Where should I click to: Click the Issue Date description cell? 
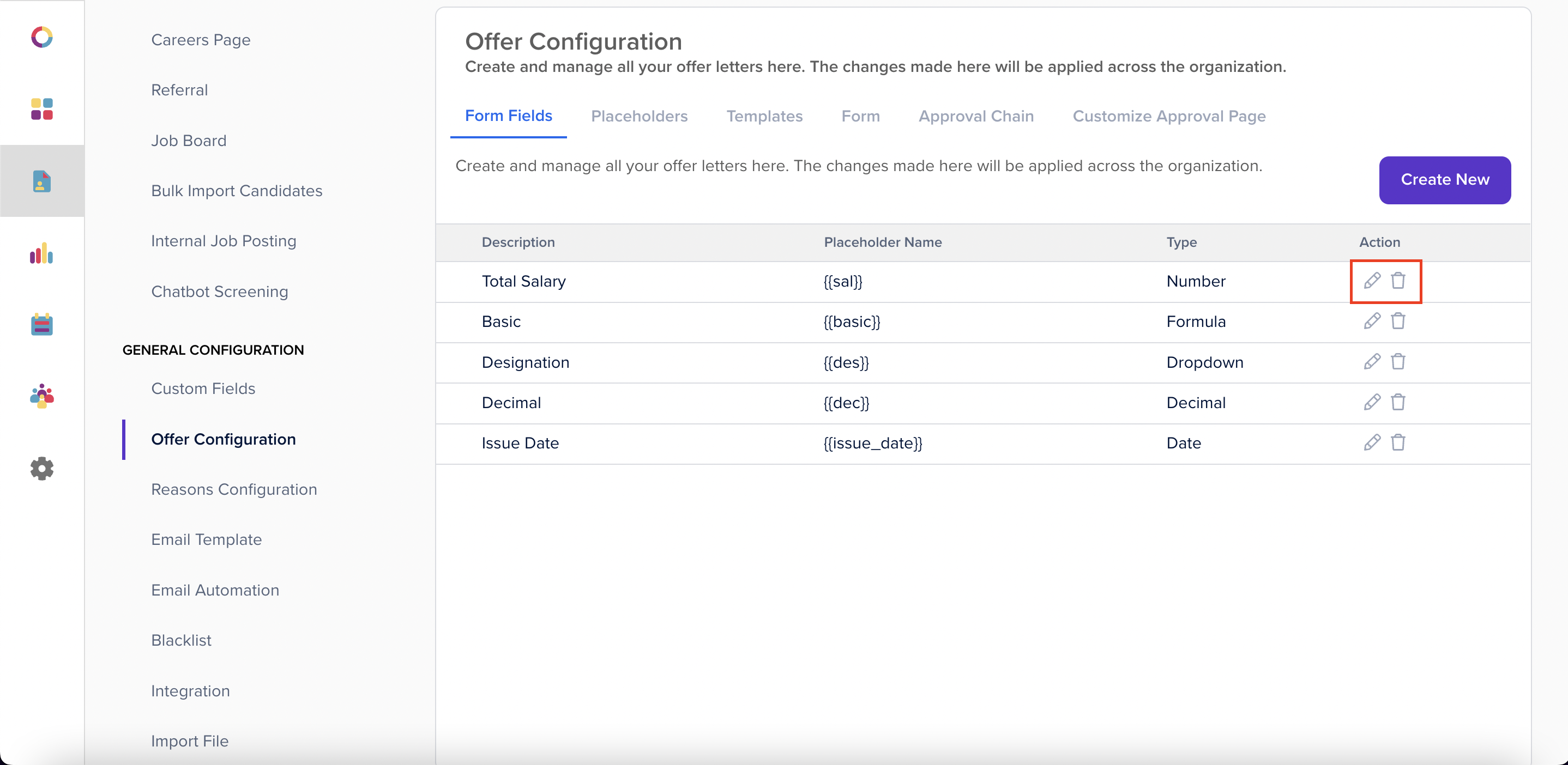(x=520, y=442)
